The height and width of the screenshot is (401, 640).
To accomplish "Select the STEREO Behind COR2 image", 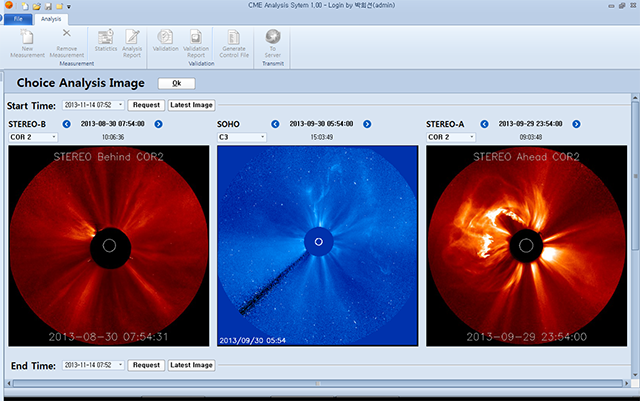I will (109, 246).
